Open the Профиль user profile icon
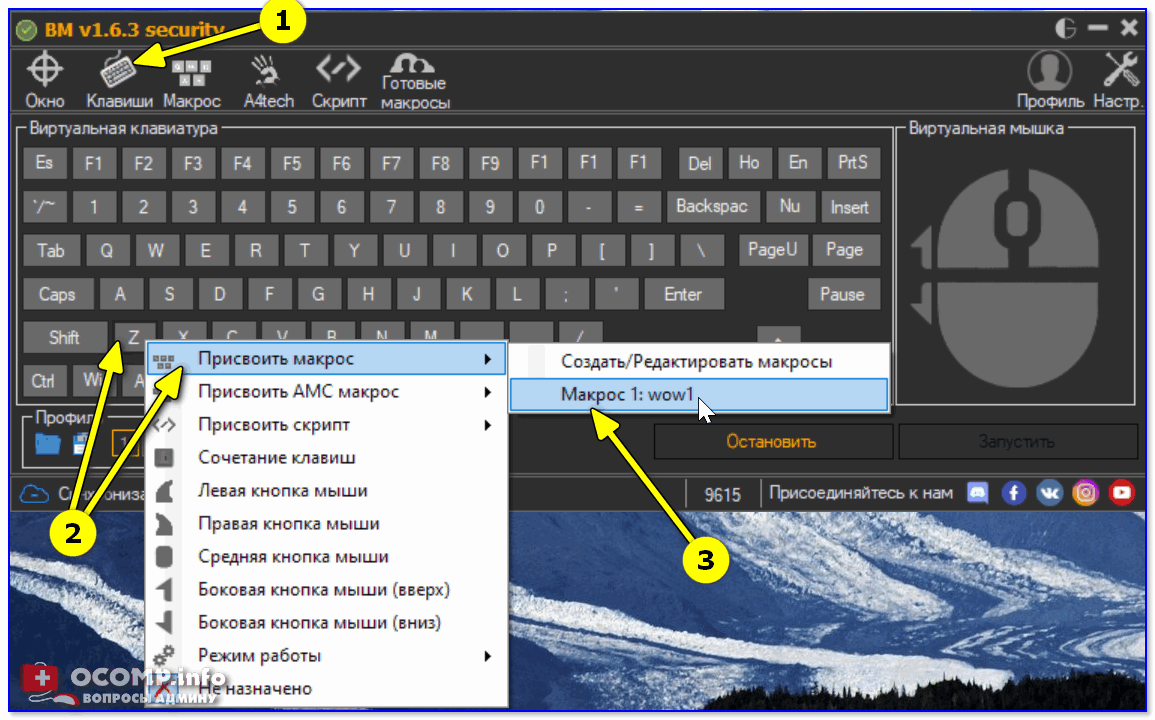The width and height of the screenshot is (1155, 720). pyautogui.click(x=1050, y=78)
